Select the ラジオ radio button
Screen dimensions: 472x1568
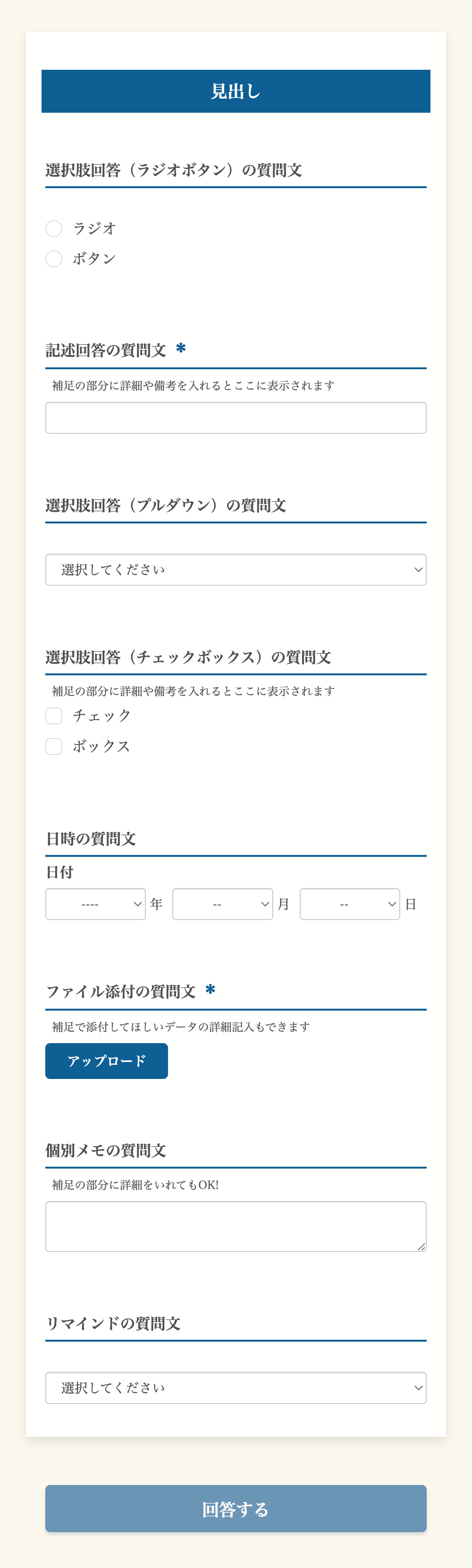point(54,228)
